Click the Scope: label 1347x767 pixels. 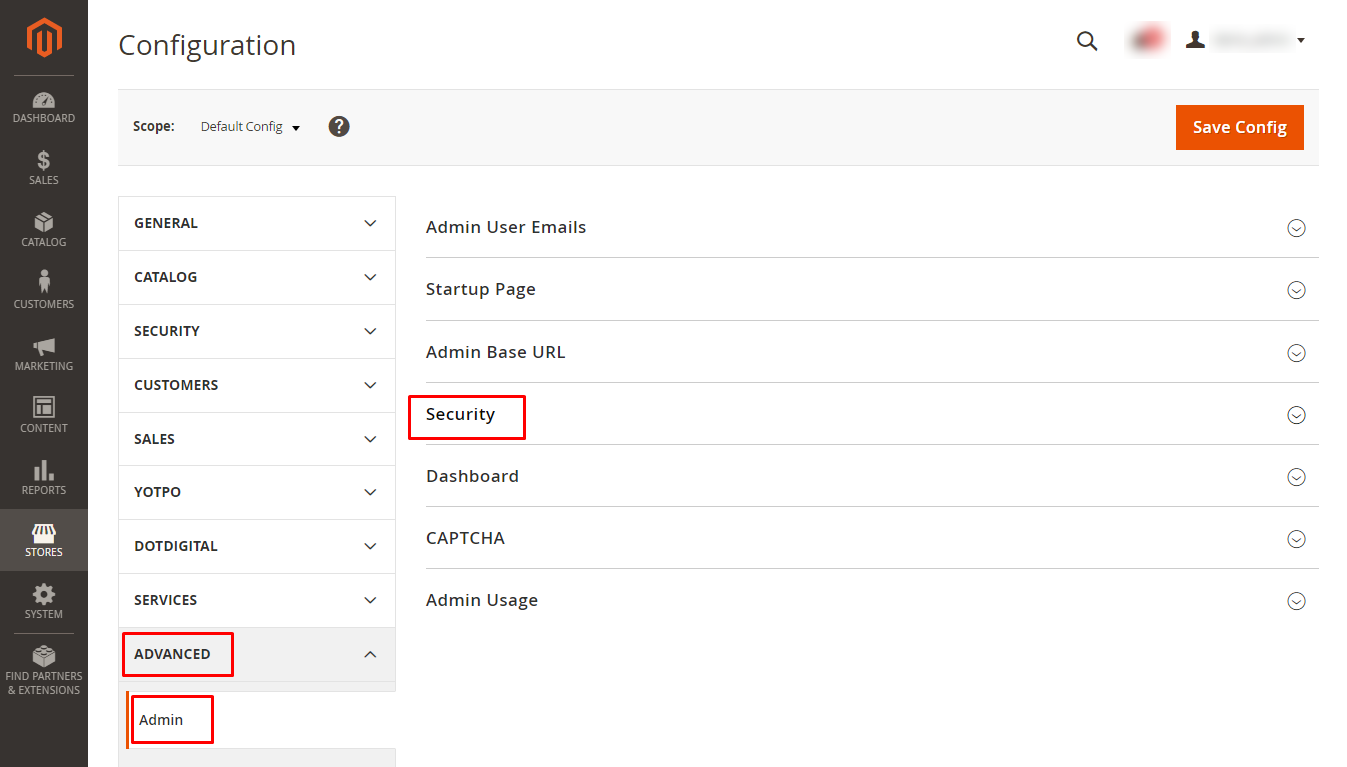154,127
